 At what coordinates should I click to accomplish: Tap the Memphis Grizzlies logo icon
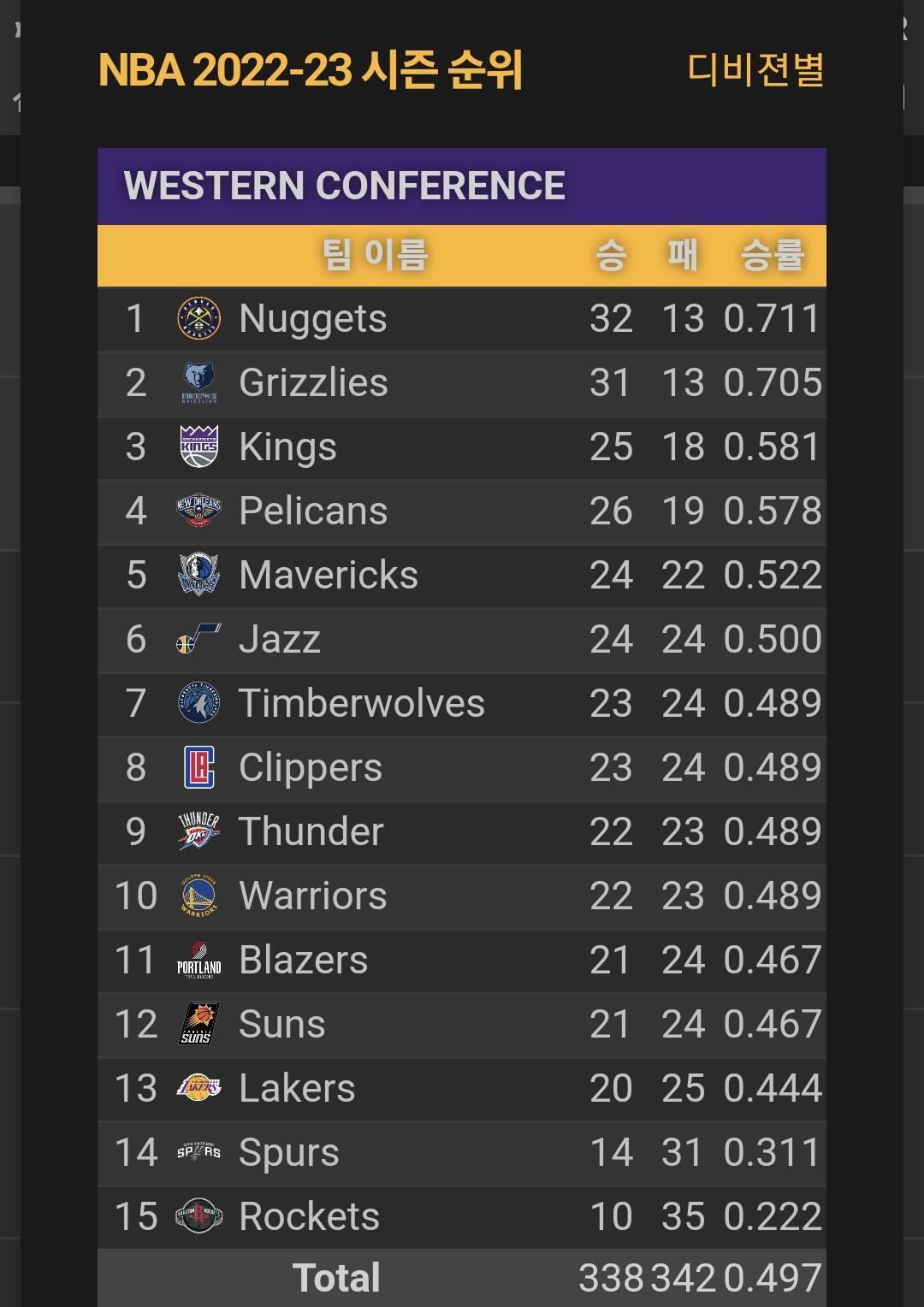tap(198, 382)
